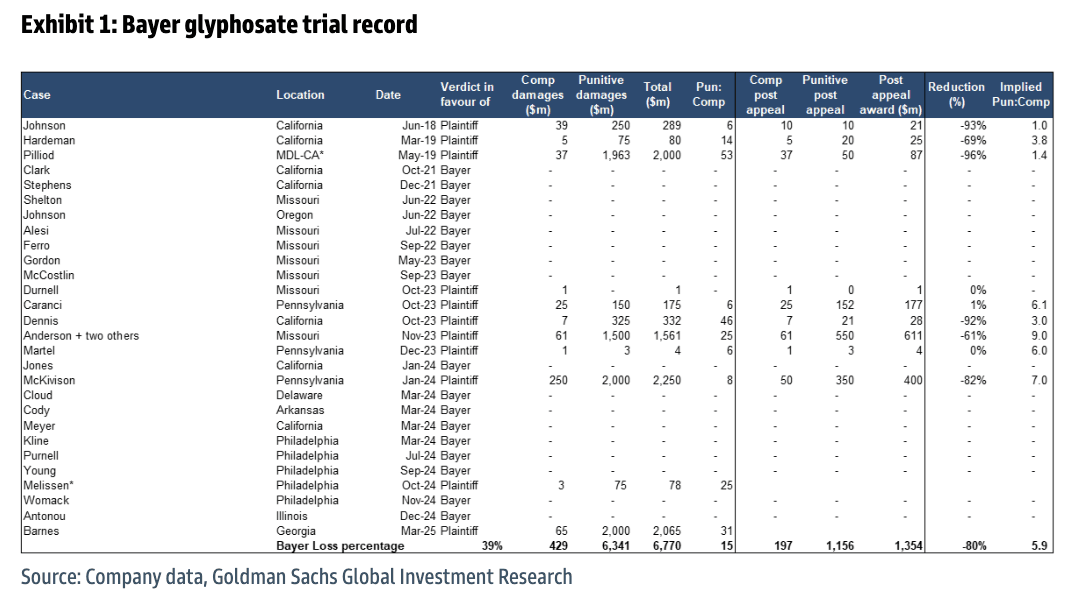
Task: Click the "Bayer Loss percentage" total row label
Action: pos(340,546)
